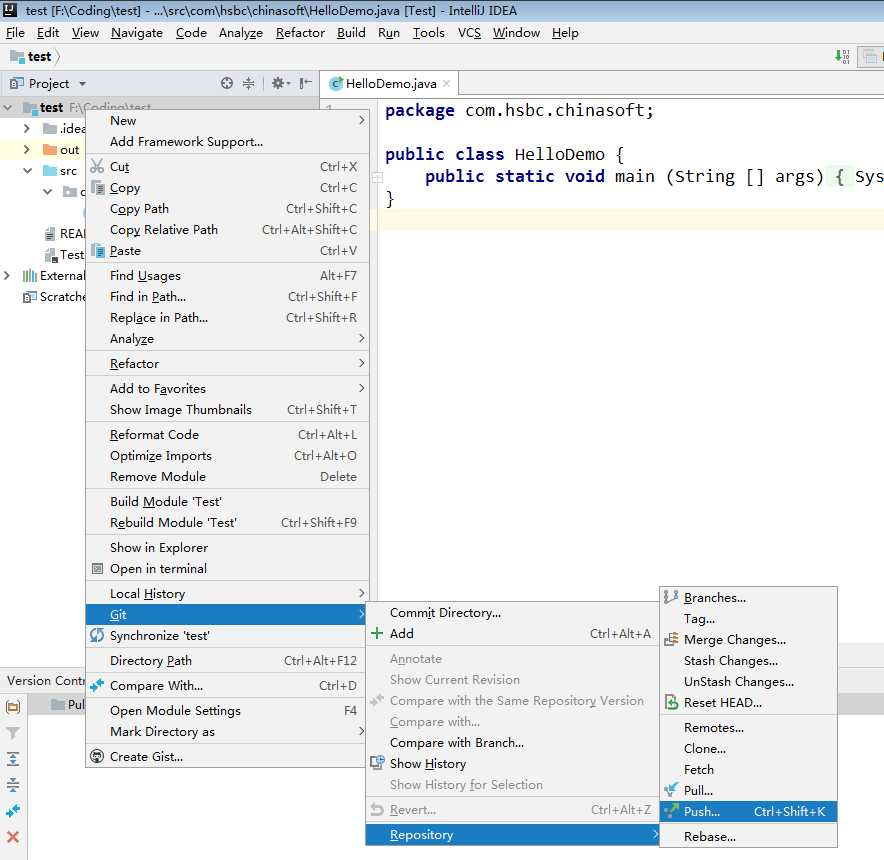This screenshot has height=860, width=884.
Task: Choose Compare with Branch option
Action: point(512,742)
